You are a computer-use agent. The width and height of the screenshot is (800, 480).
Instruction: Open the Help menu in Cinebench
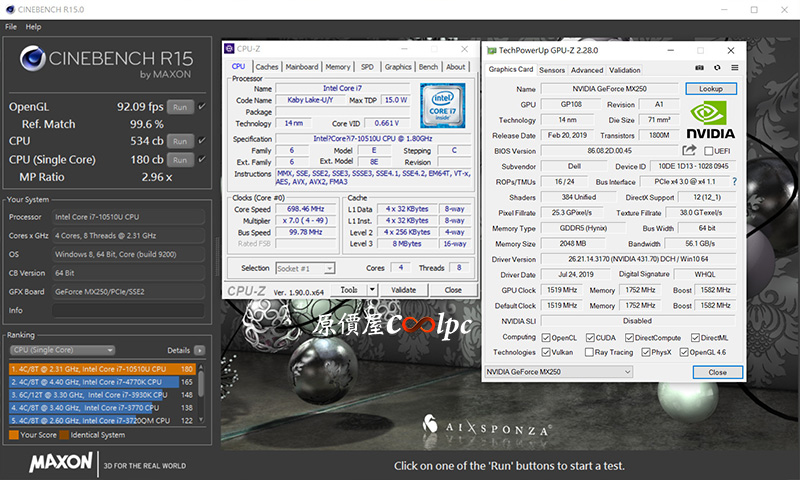click(x=33, y=27)
